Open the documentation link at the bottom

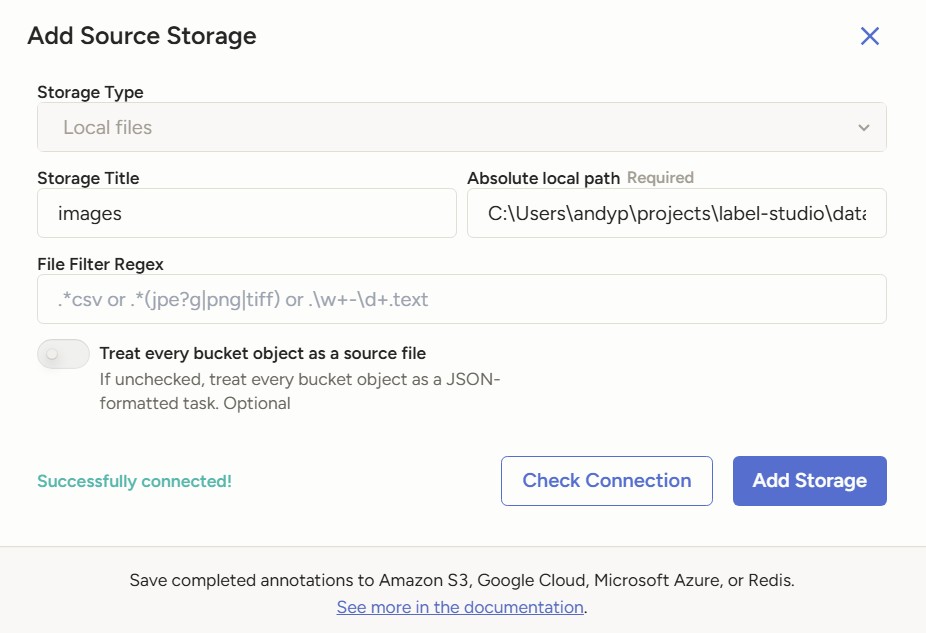[459, 607]
